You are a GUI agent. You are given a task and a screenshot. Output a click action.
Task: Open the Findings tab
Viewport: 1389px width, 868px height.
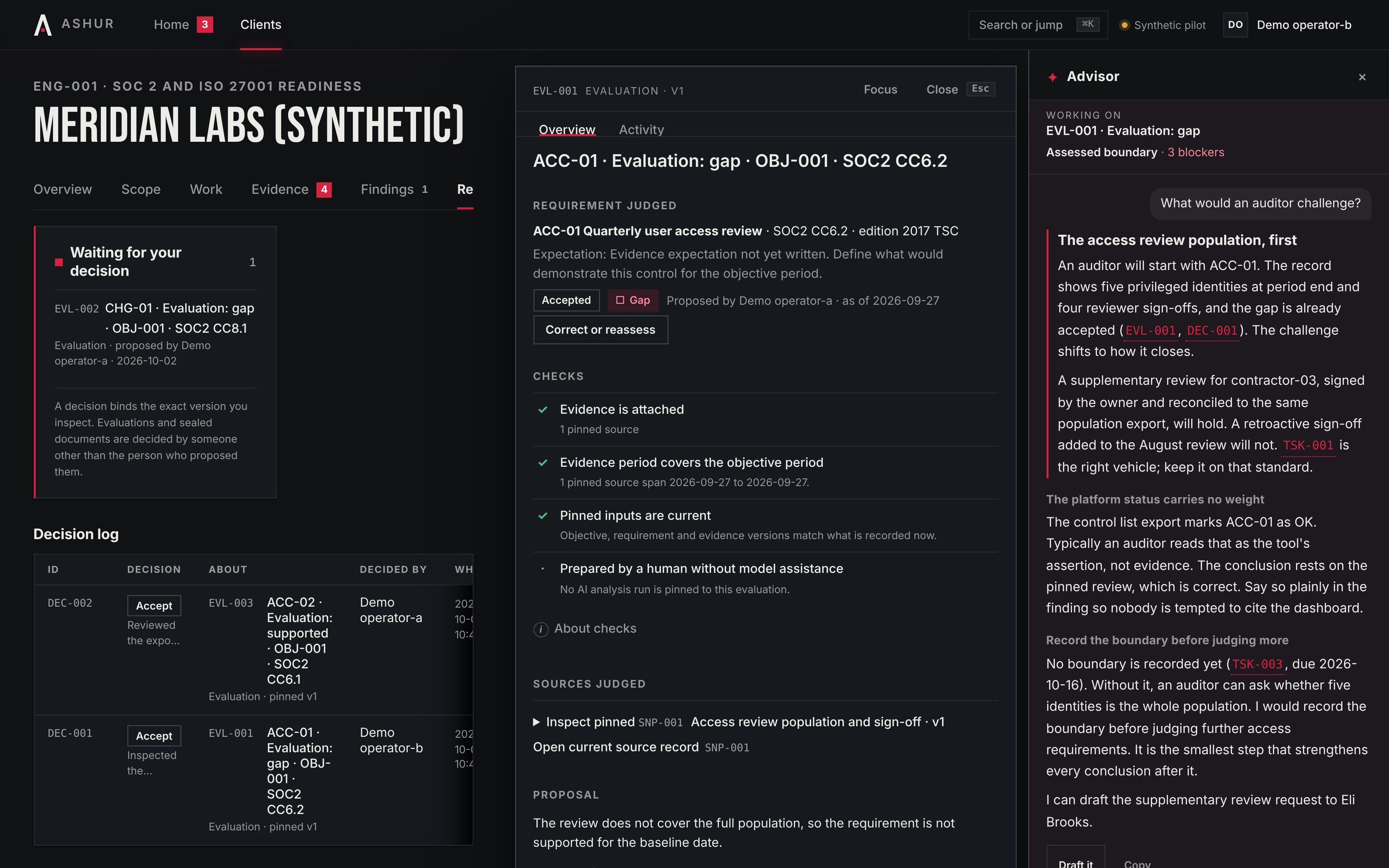[x=387, y=190]
